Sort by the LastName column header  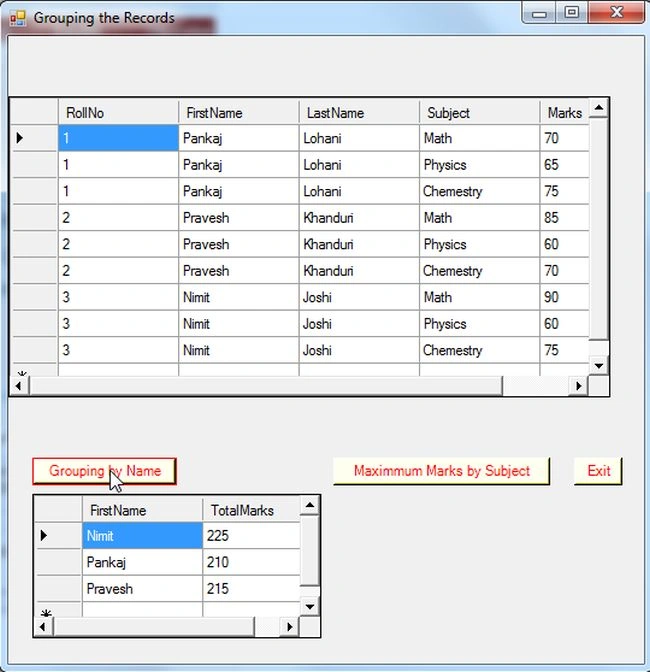[359, 113]
